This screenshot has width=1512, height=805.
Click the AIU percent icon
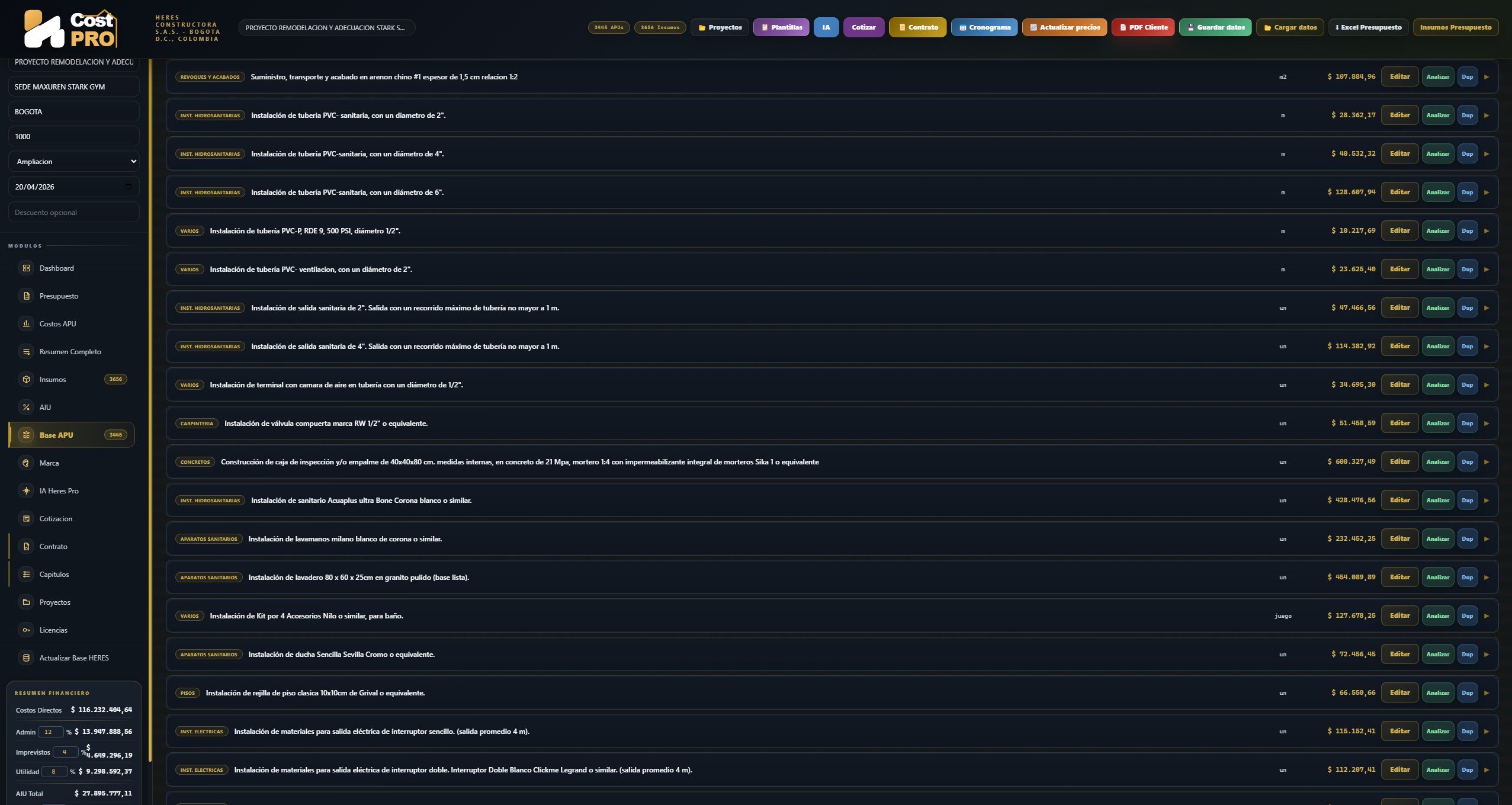(x=26, y=408)
